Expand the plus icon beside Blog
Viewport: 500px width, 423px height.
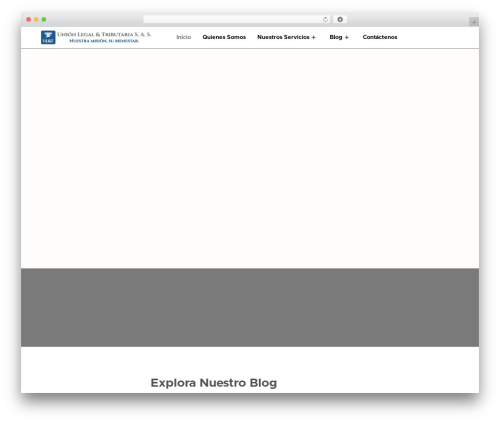click(347, 37)
